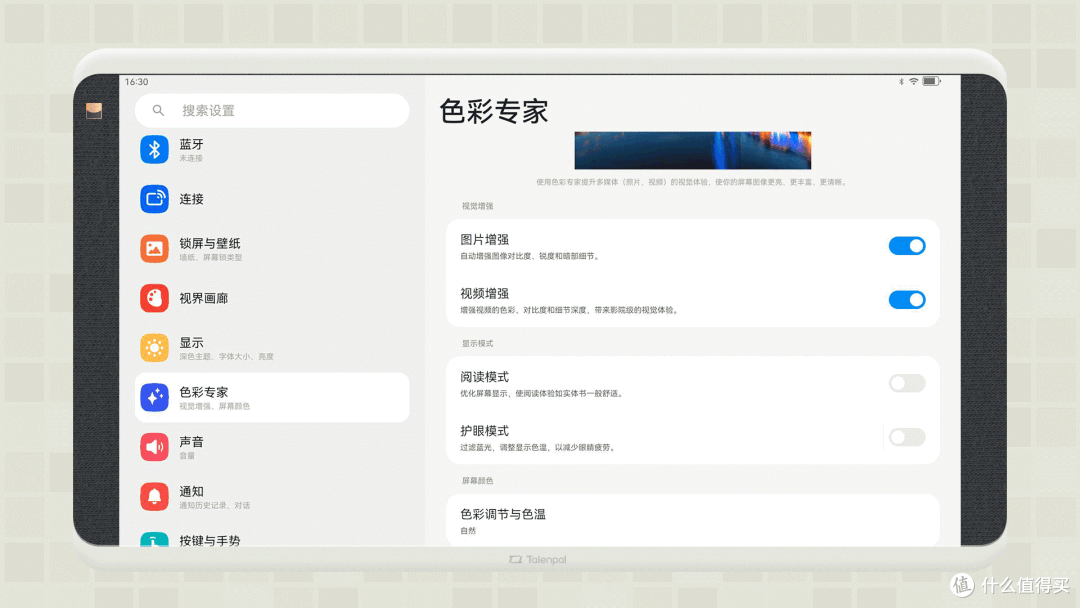Disable the 图片增强 switch
1080x608 pixels.
pos(906,246)
